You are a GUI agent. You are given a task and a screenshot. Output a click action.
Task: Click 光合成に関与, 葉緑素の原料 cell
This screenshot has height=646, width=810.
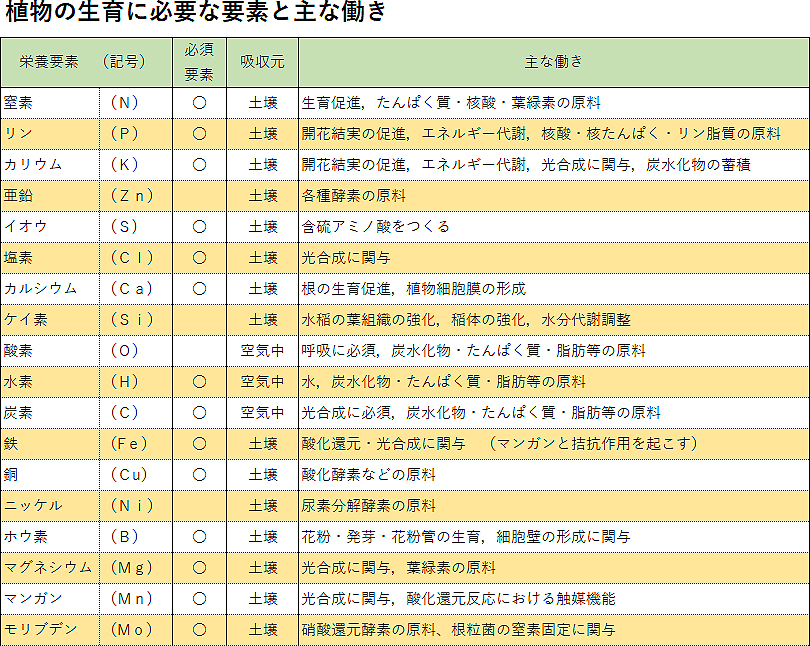click(554, 568)
